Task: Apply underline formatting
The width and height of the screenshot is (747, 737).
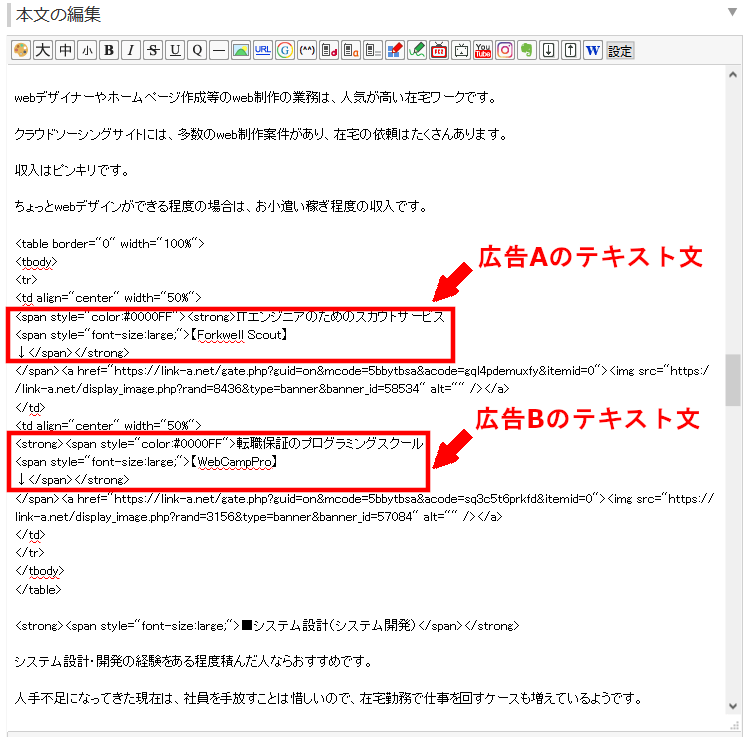Action: click(175, 50)
